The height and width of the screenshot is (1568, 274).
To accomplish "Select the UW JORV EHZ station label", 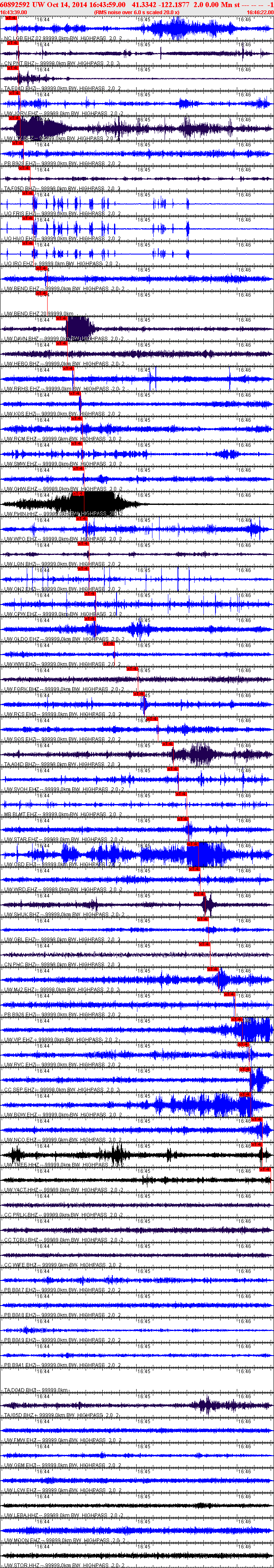I will pyautogui.click(x=63, y=113).
